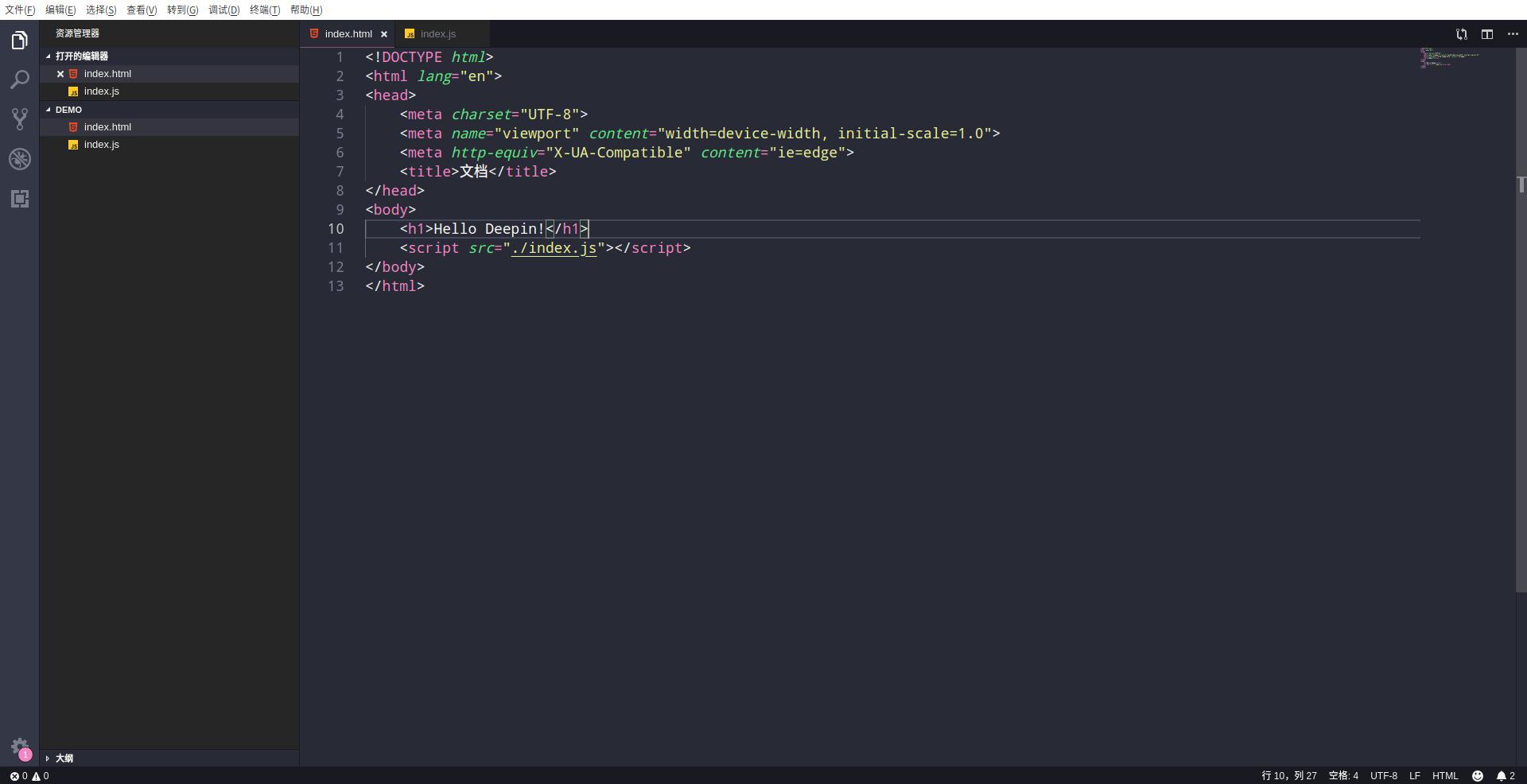1527x784 pixels.
Task: Open the more actions ellipsis menu at top right
Action: [x=1513, y=34]
